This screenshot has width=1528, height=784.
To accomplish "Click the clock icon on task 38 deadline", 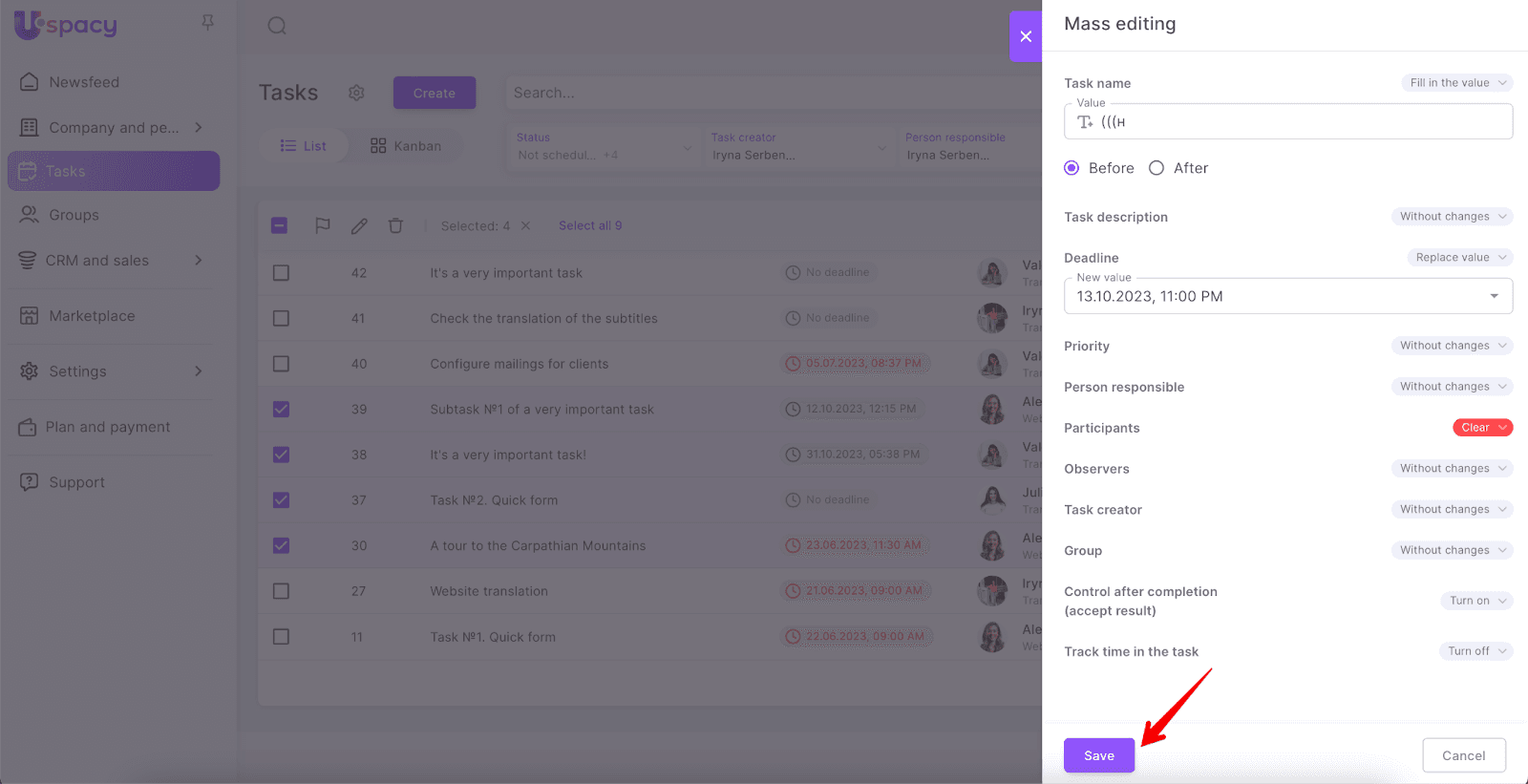I will pos(793,455).
